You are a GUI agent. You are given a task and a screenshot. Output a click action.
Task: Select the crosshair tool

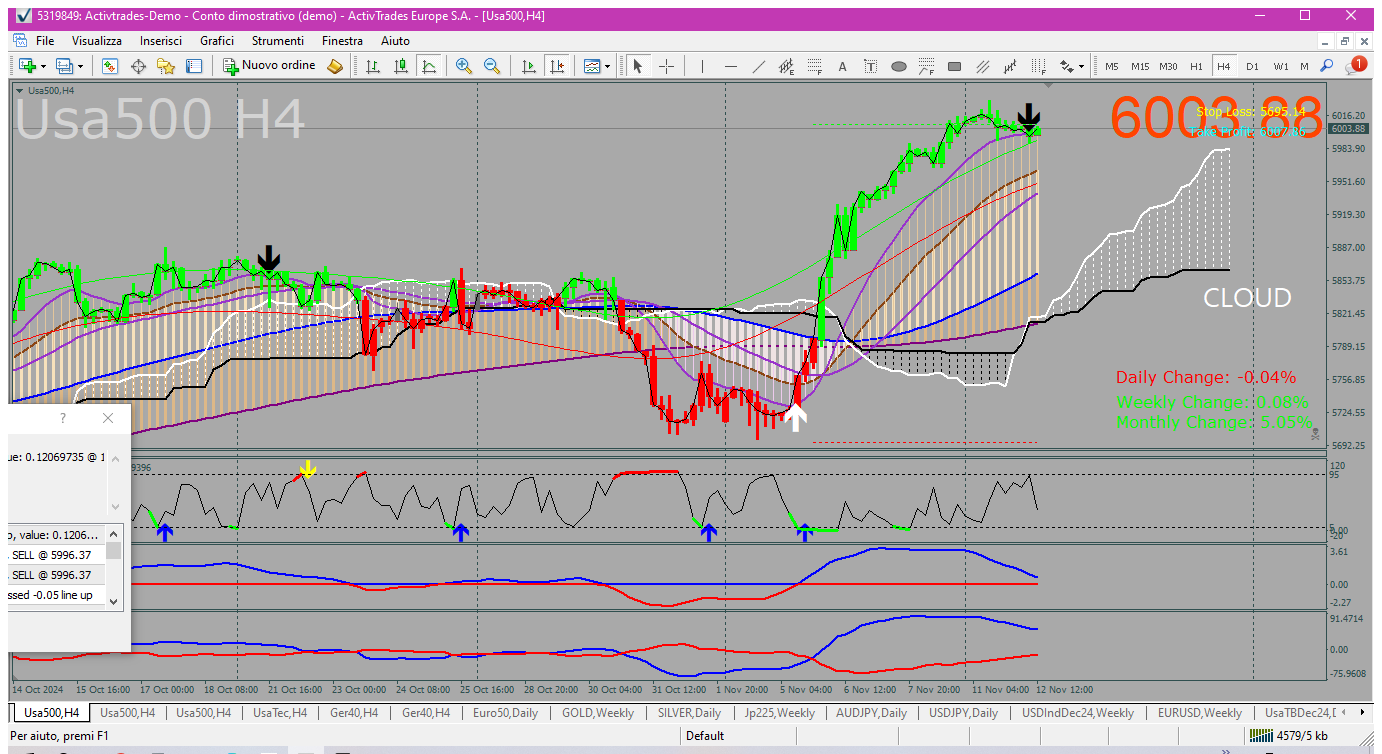click(x=666, y=66)
